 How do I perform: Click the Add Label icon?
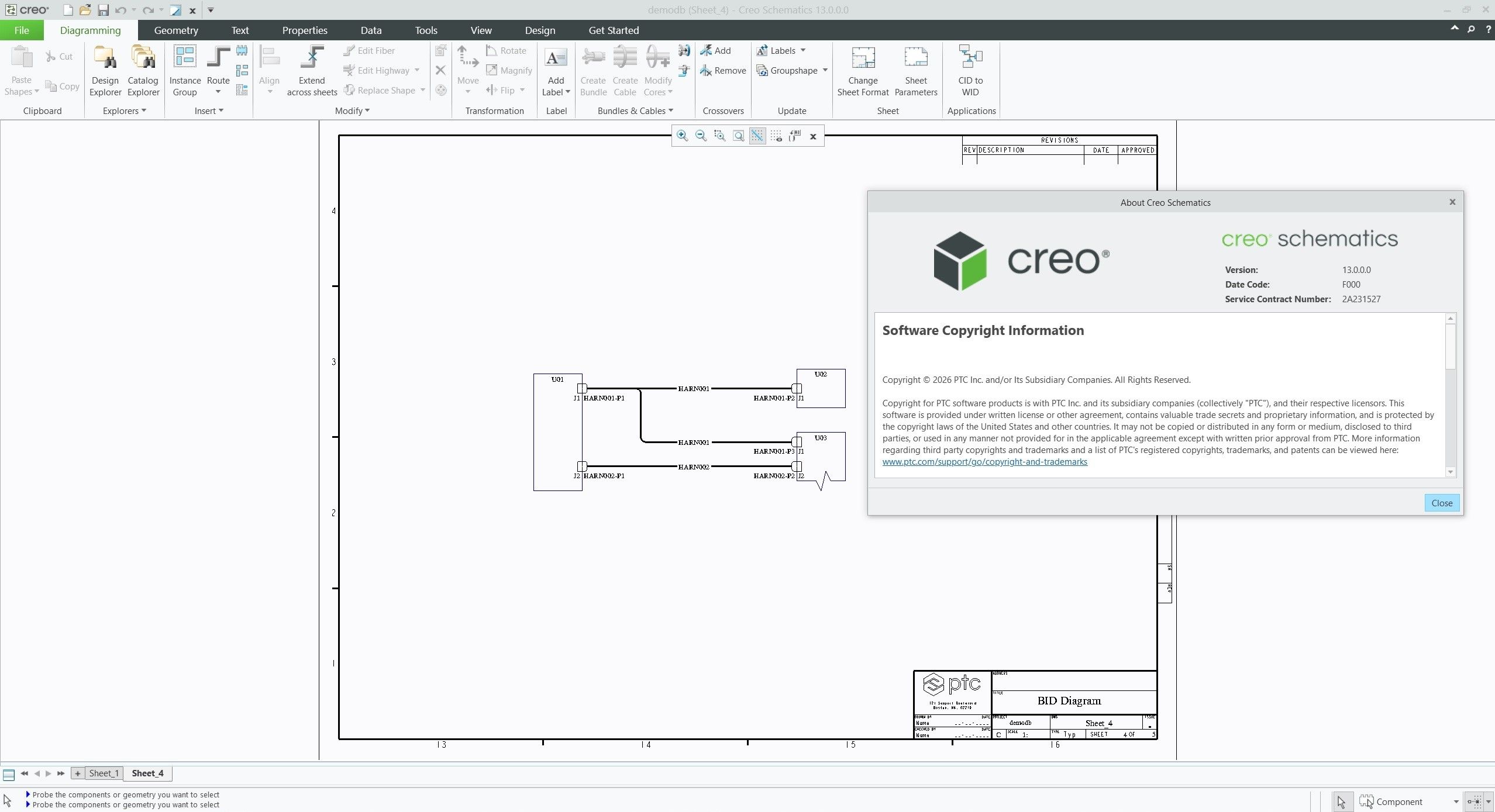click(x=556, y=58)
